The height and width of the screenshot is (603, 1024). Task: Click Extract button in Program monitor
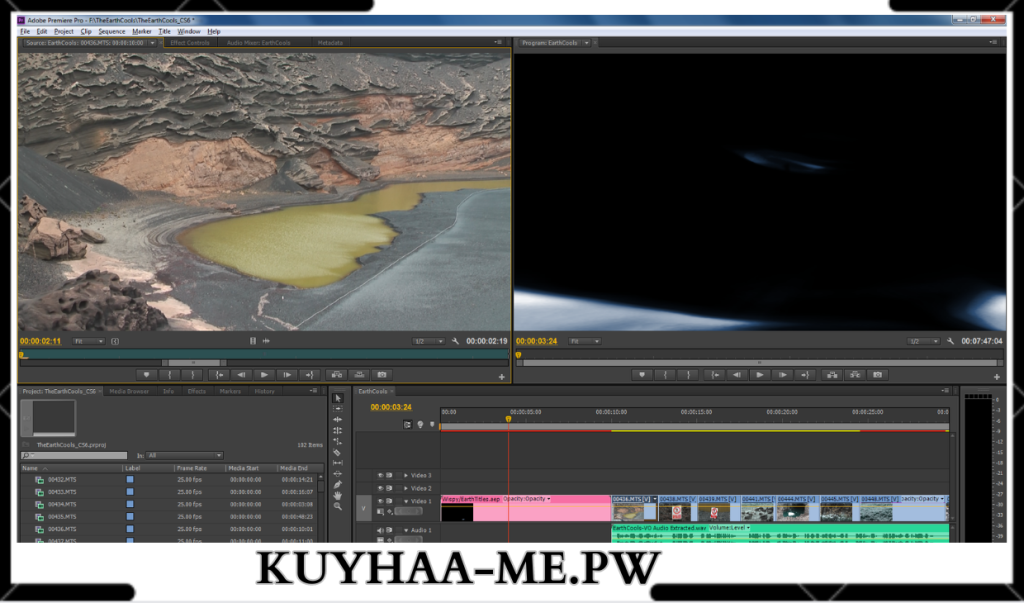pyautogui.click(x=855, y=375)
